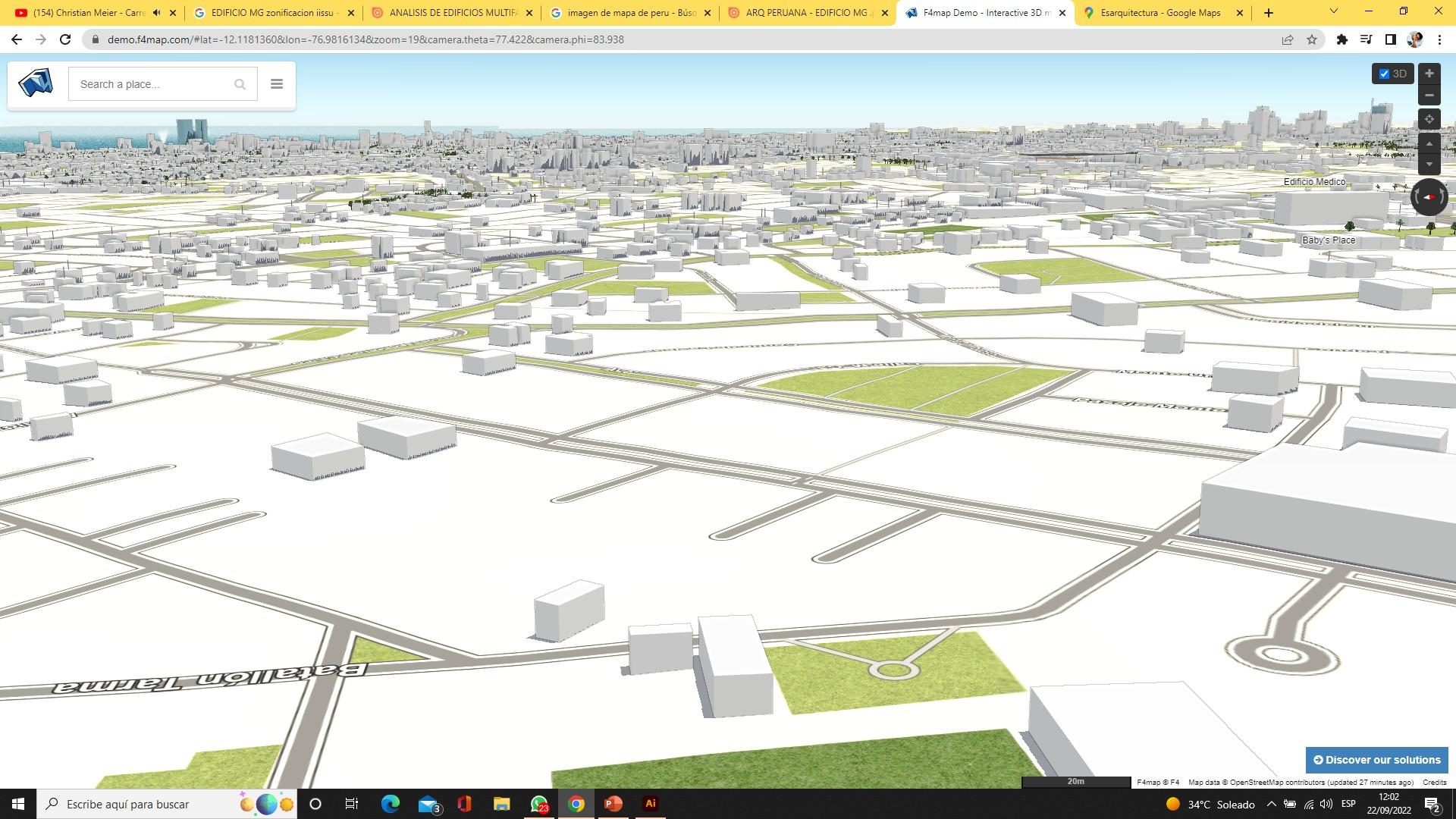Image resolution: width=1456 pixels, height=819 pixels.
Task: Click the search magnifier icon
Action: [240, 84]
